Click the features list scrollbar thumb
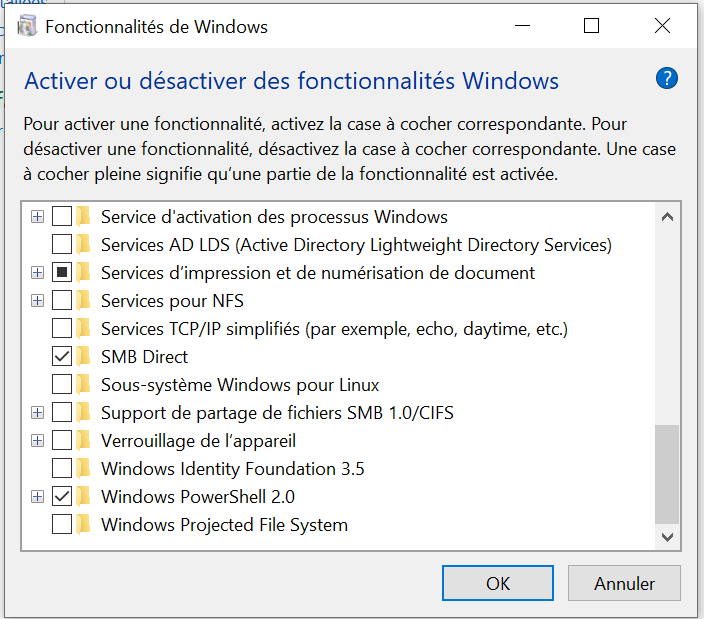Image resolution: width=704 pixels, height=619 pixels. [667, 474]
